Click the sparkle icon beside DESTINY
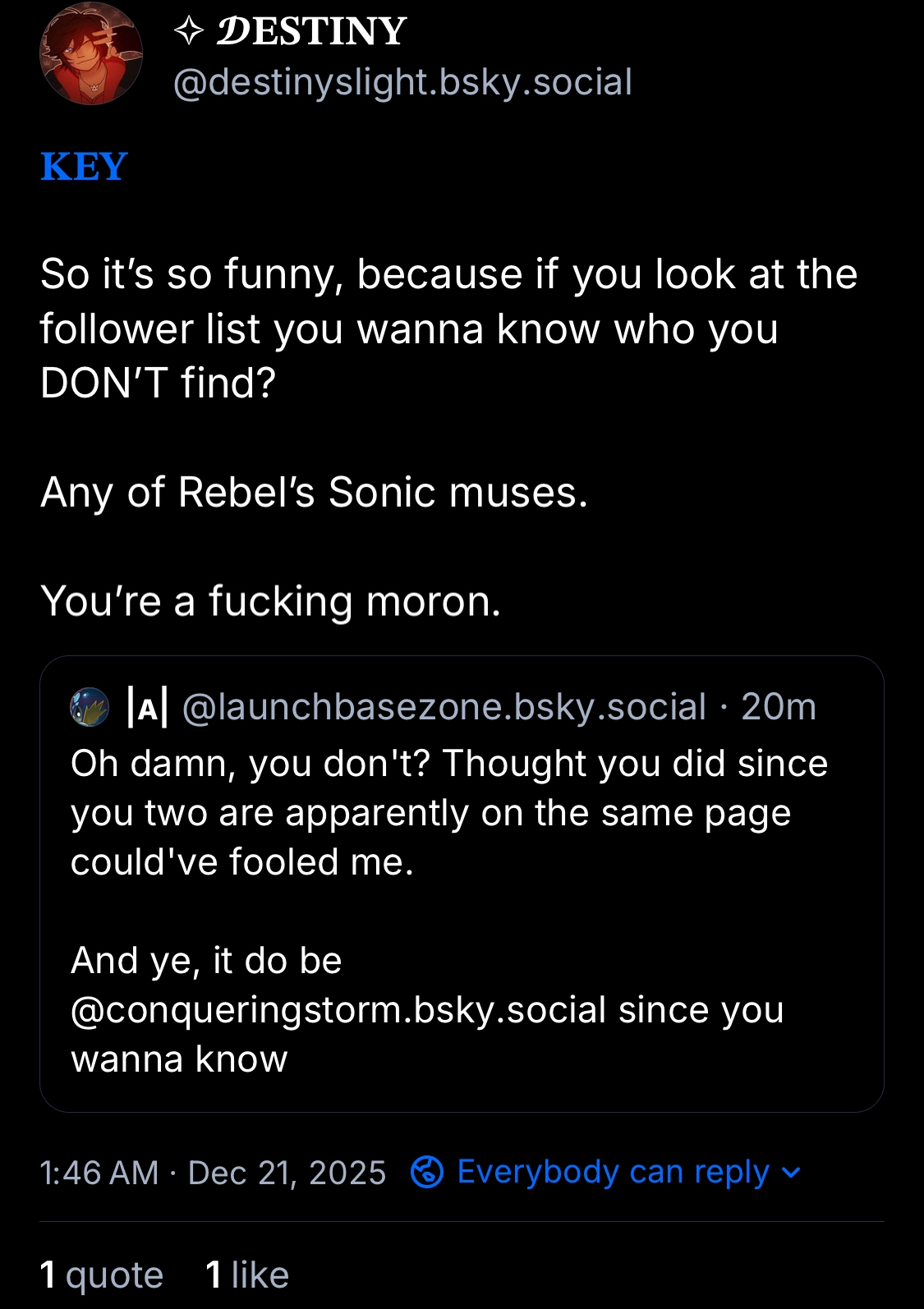 (189, 31)
